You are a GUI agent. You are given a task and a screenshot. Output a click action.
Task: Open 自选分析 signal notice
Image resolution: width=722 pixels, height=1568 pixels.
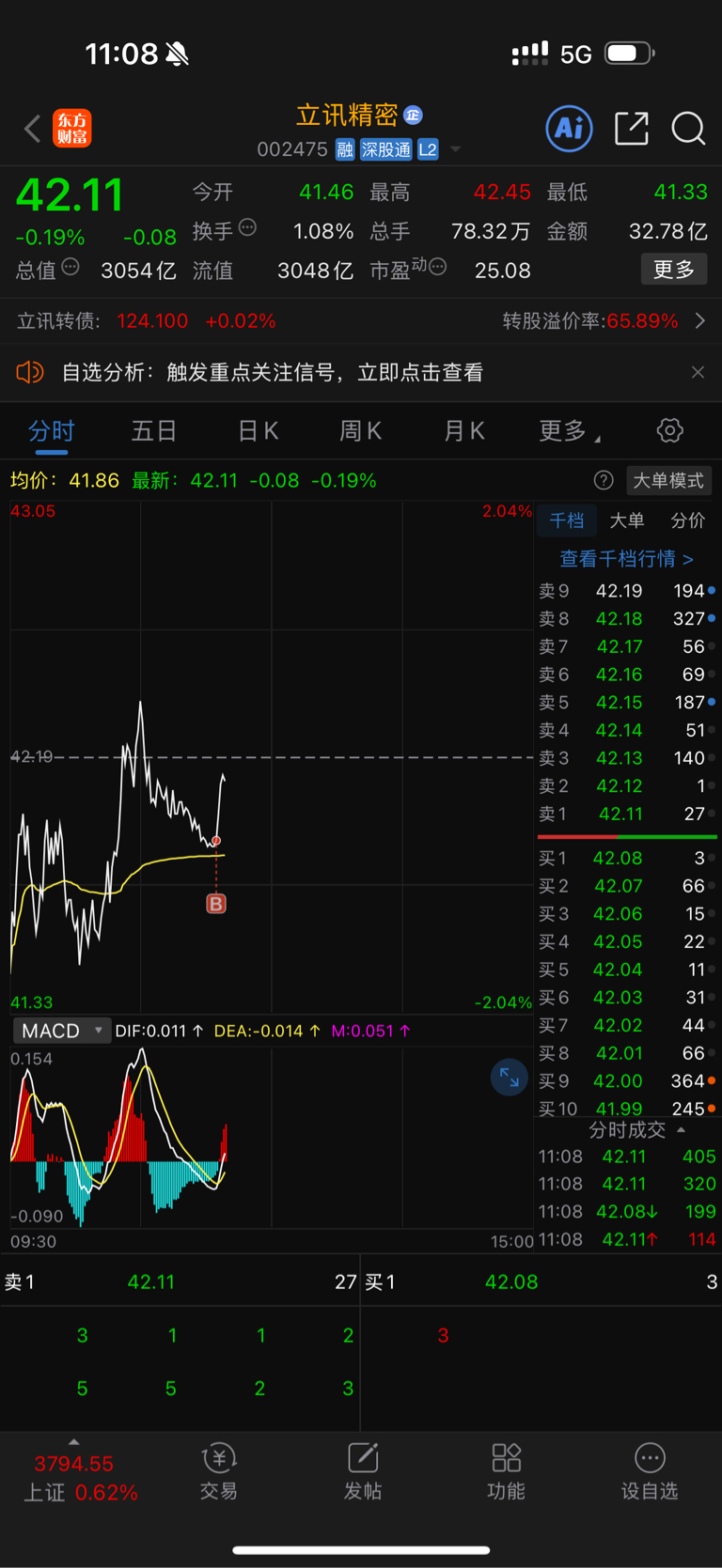pos(273,373)
